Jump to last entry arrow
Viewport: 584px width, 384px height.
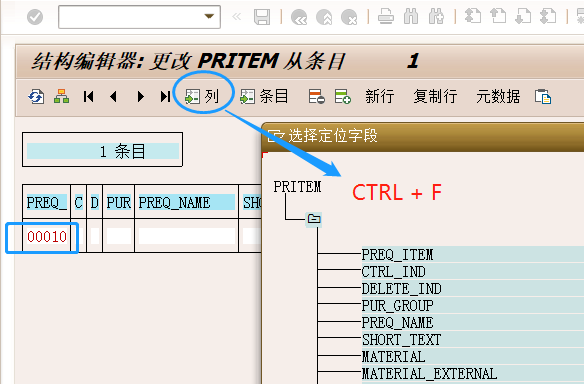(x=165, y=97)
